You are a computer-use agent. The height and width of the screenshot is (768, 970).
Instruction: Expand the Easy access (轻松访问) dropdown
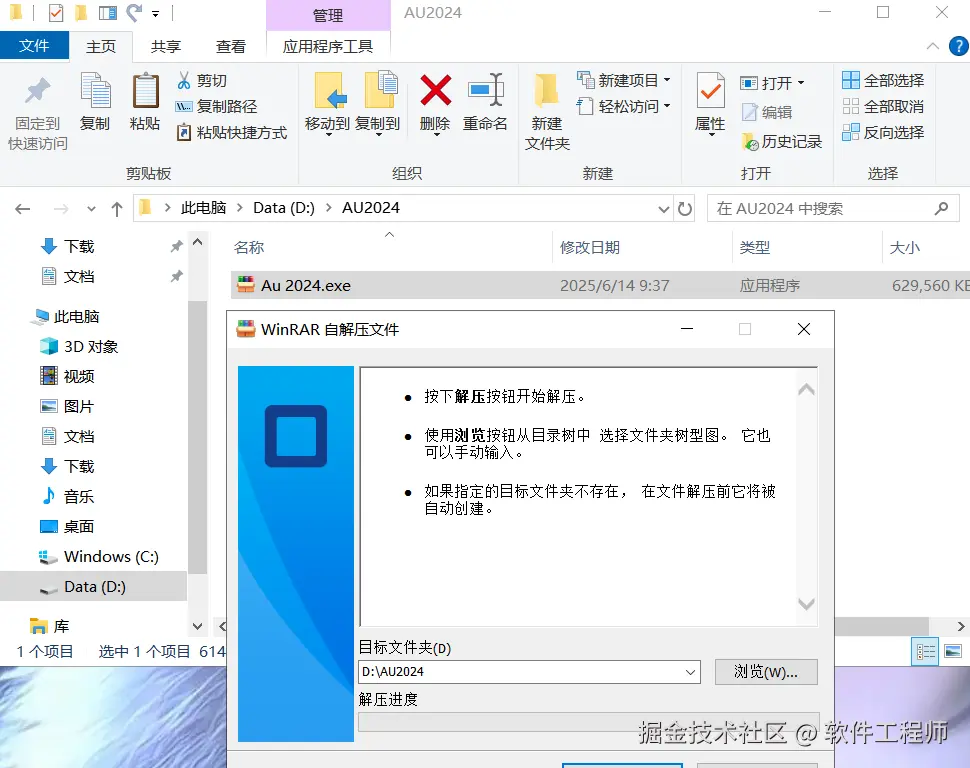point(624,106)
